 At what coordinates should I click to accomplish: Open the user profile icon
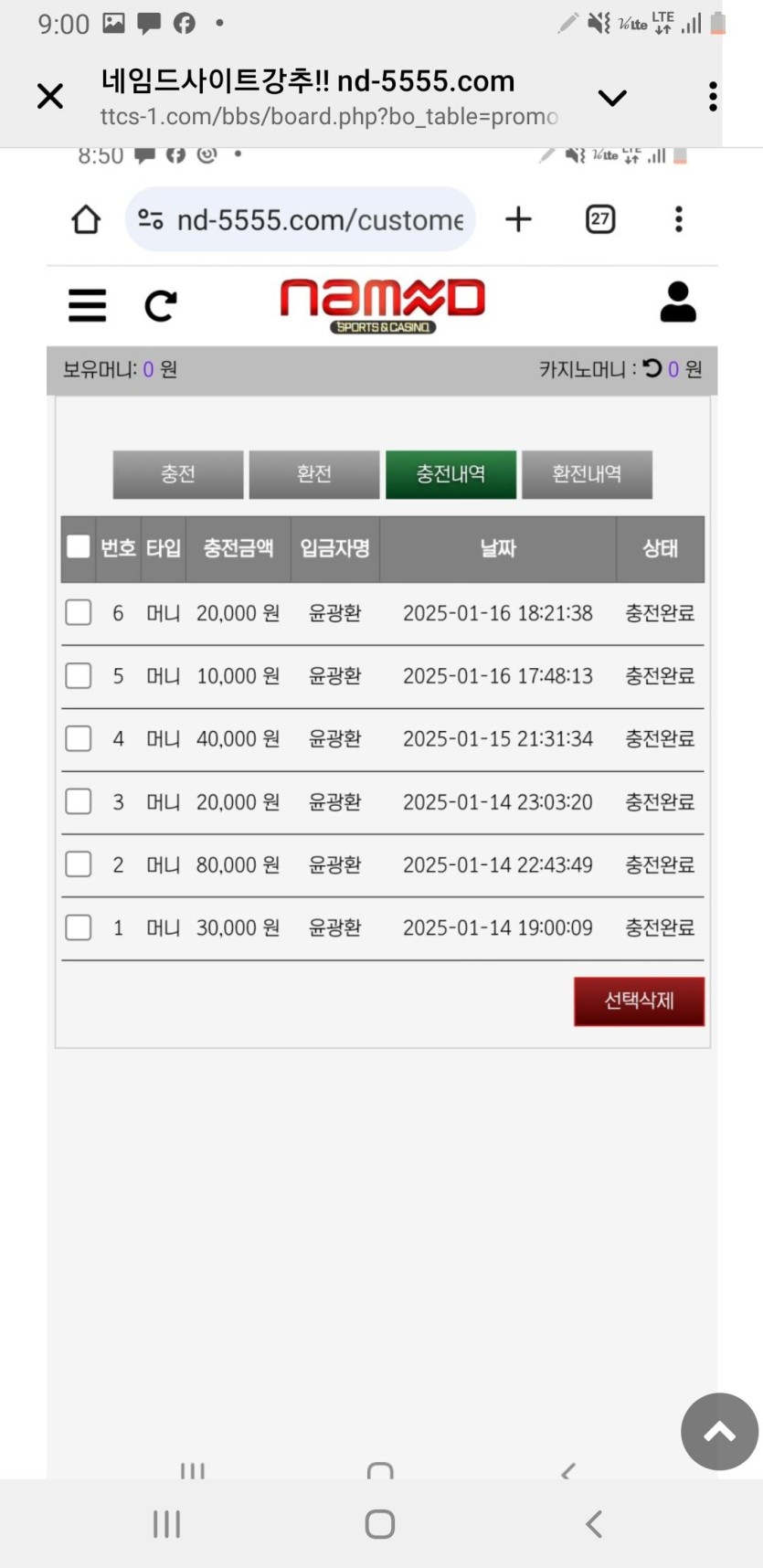tap(678, 302)
